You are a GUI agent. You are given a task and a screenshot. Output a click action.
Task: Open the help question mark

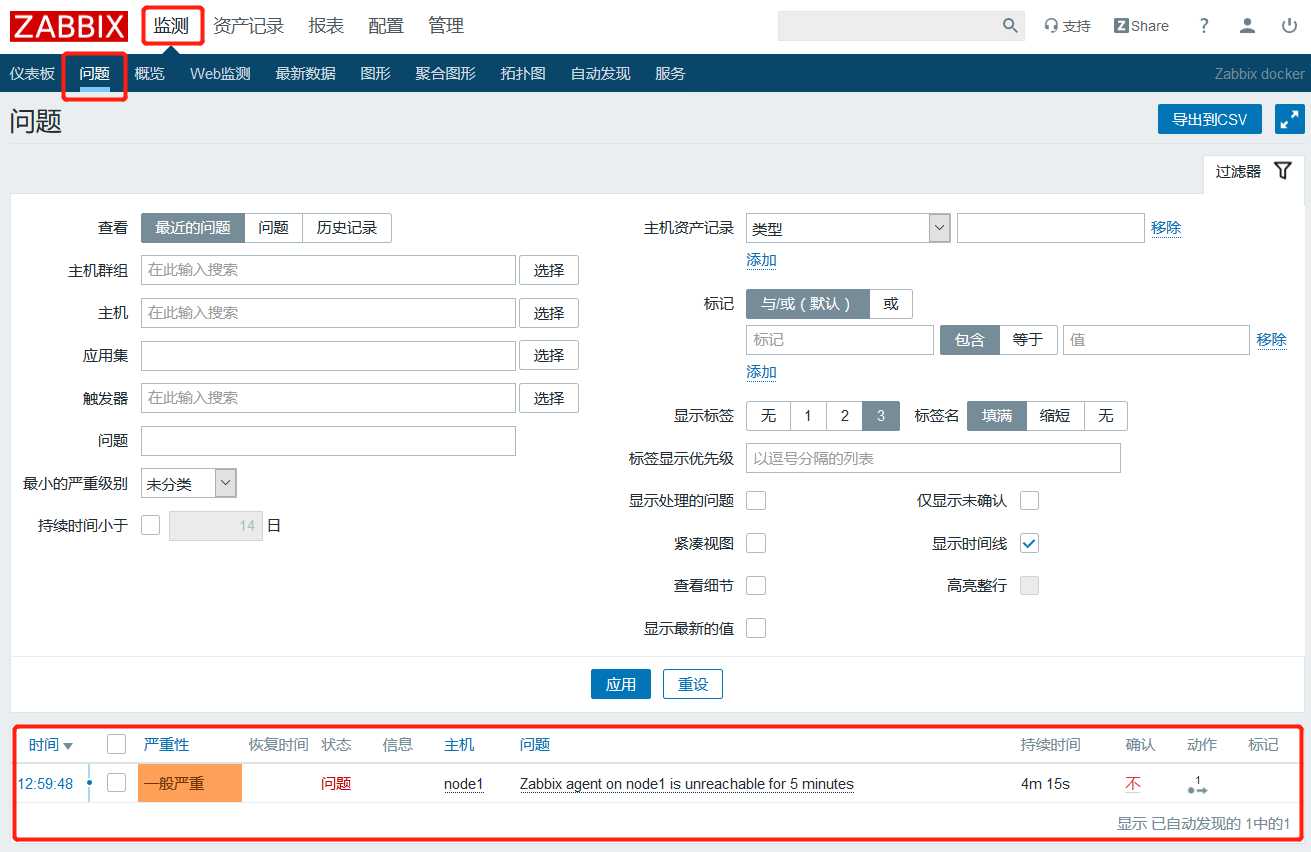[1204, 26]
